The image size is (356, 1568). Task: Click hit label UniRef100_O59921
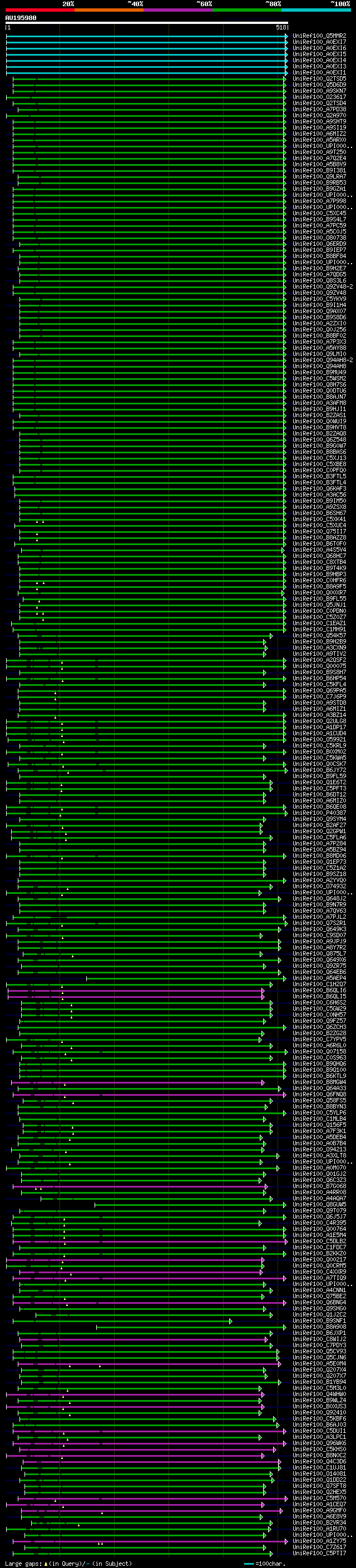tap(319, 739)
